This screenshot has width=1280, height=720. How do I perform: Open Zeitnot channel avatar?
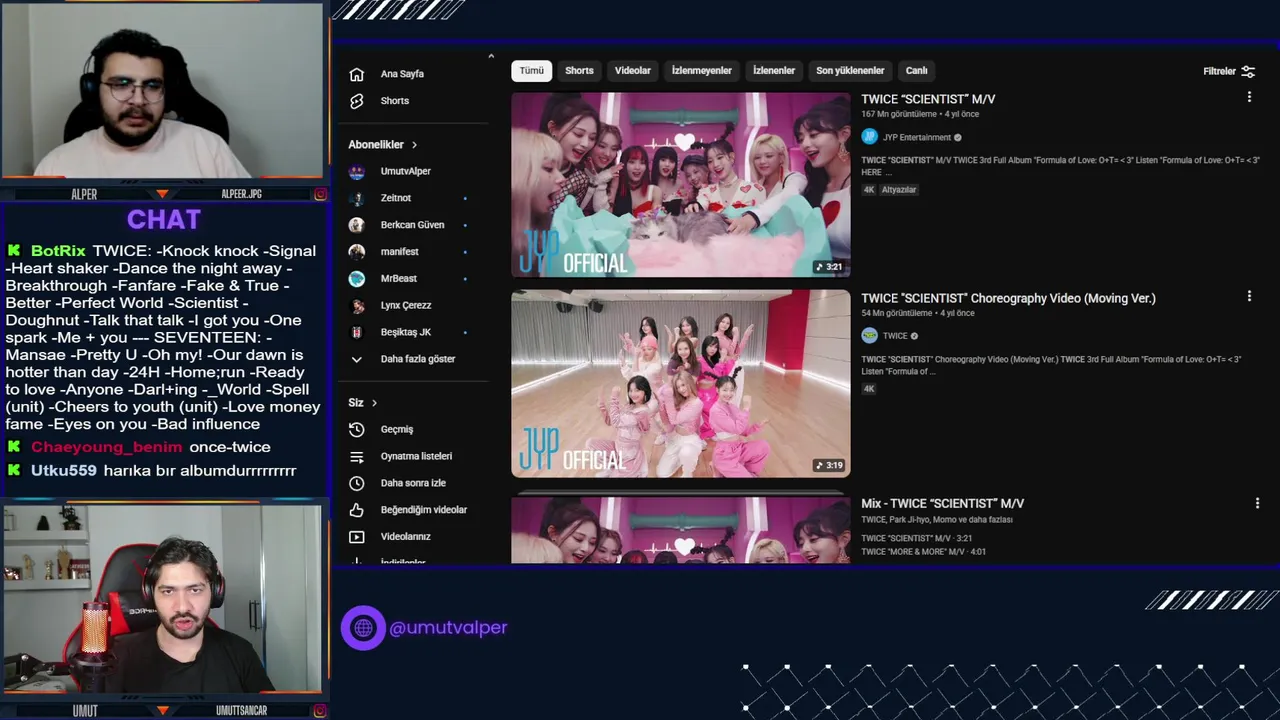356,198
